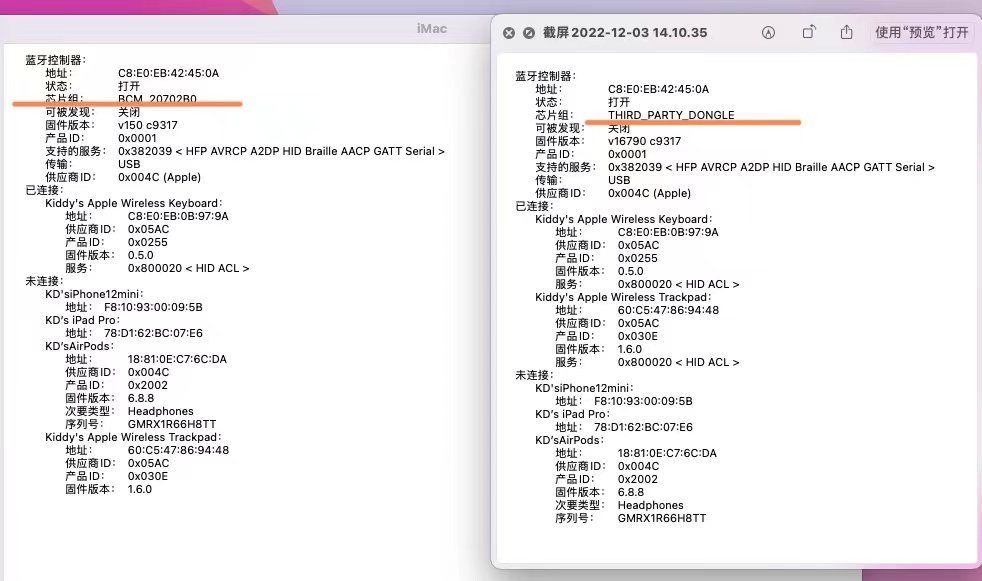Click 'KD's iPad Pro' in Quick Look window
The height and width of the screenshot is (581, 982).
(x=572, y=414)
